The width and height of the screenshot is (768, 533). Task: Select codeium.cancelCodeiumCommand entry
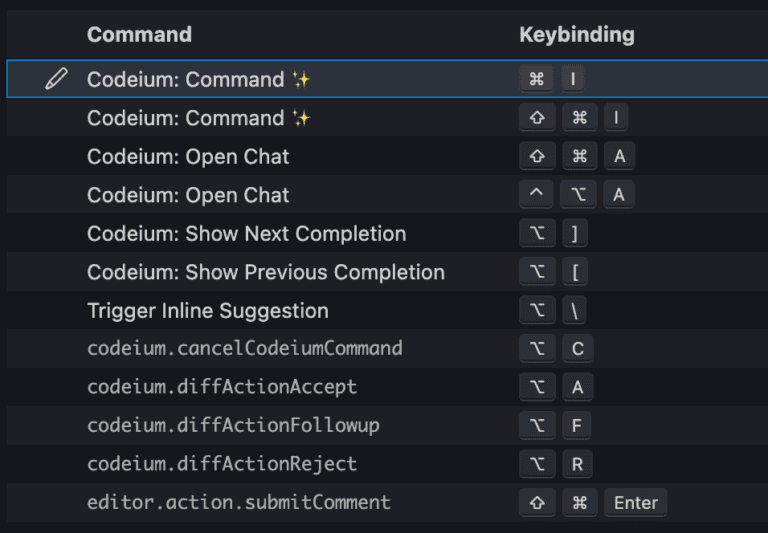coord(387,349)
